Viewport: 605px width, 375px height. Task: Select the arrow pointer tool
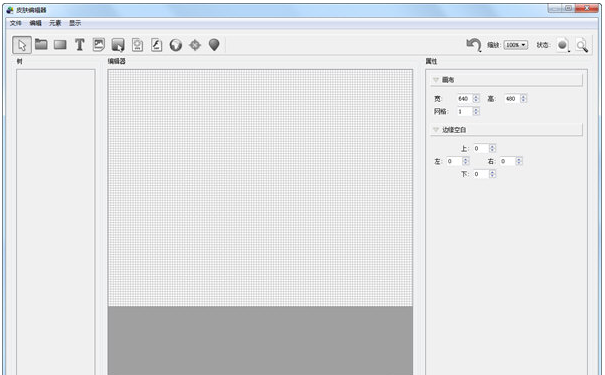pos(22,45)
